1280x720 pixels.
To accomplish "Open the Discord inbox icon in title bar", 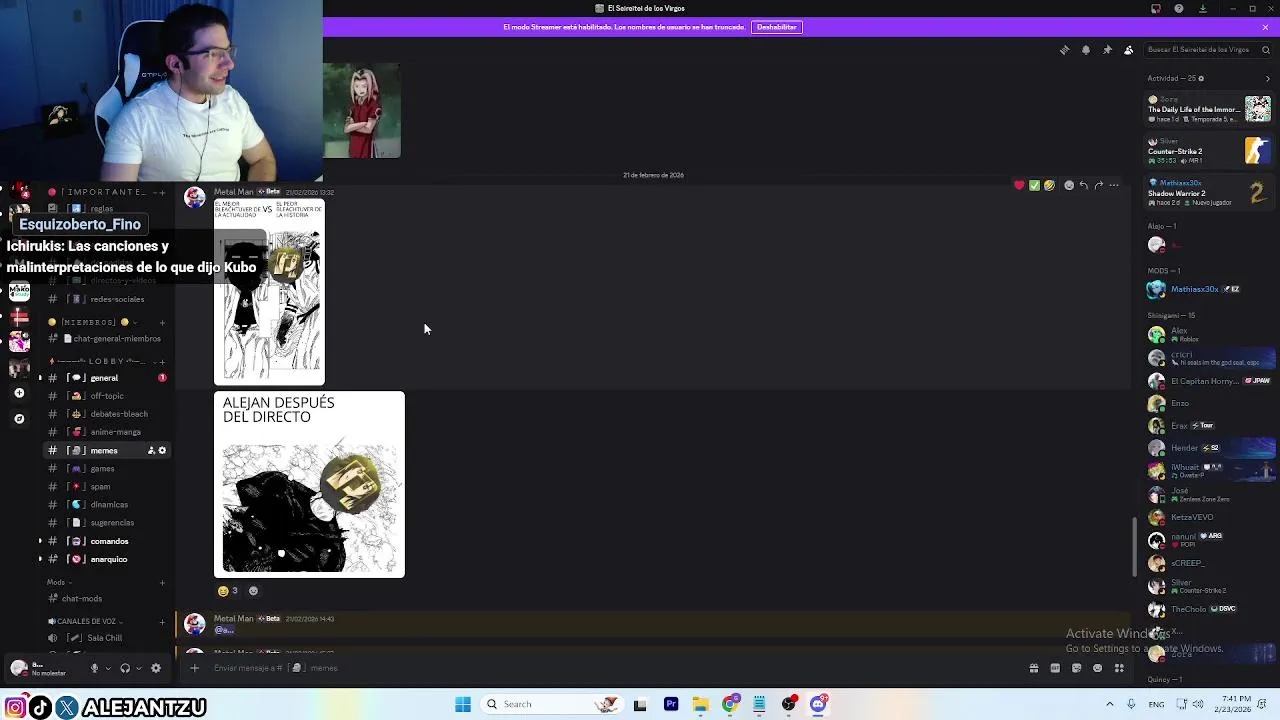I will [1156, 9].
